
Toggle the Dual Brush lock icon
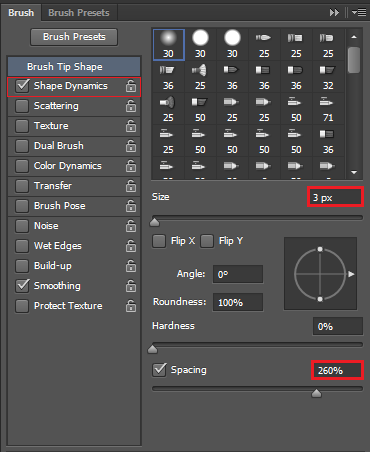pos(131,146)
